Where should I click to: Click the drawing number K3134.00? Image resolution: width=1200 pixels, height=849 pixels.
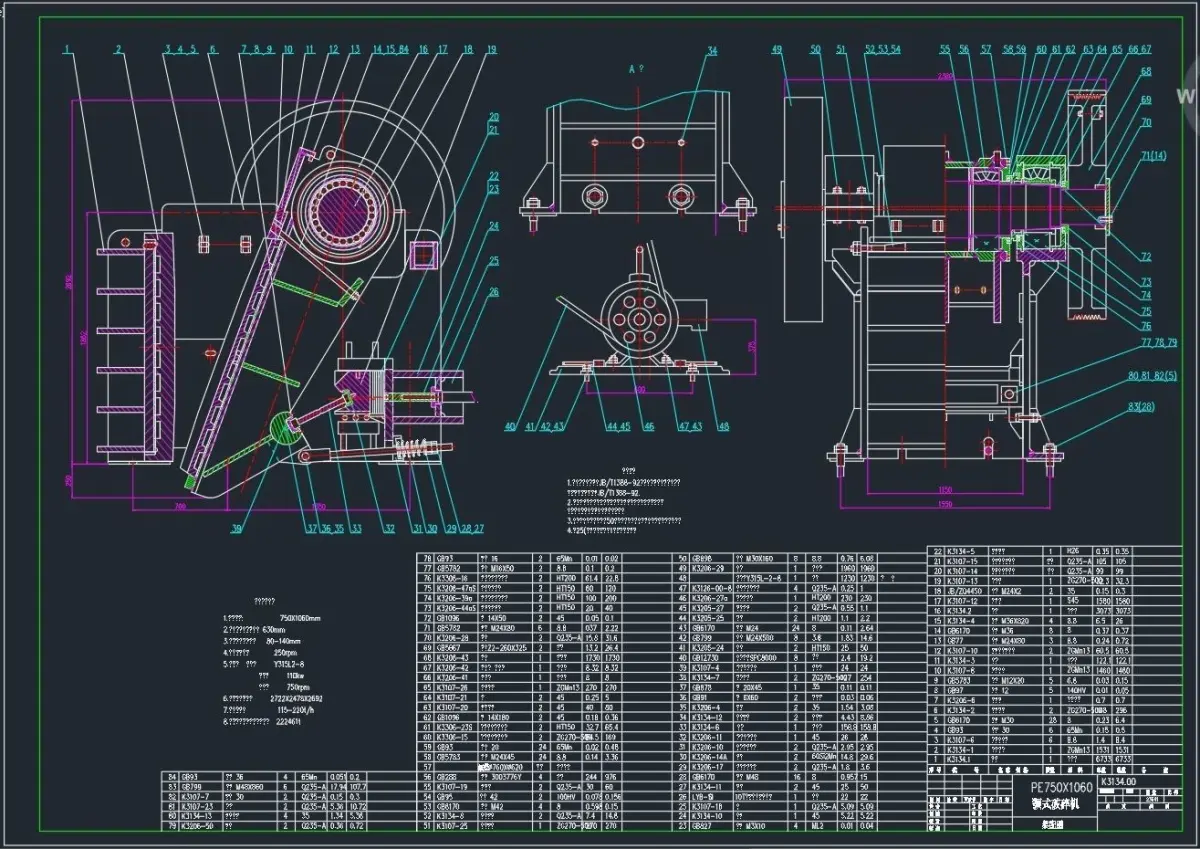pos(1119,781)
